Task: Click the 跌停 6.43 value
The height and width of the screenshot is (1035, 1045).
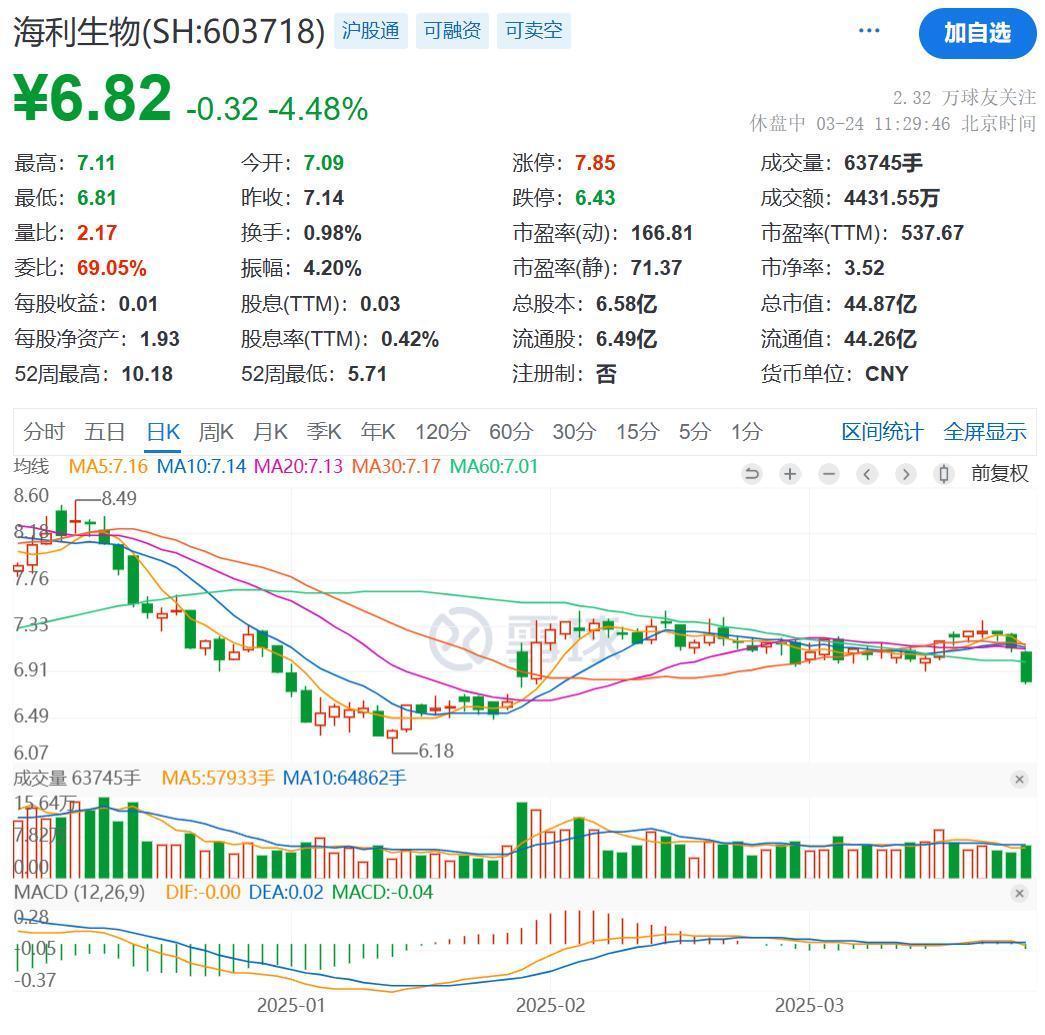Action: [x=595, y=198]
